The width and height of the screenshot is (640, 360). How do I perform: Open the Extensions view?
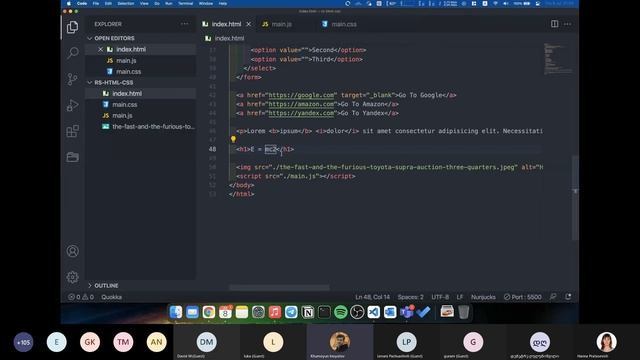[73, 131]
